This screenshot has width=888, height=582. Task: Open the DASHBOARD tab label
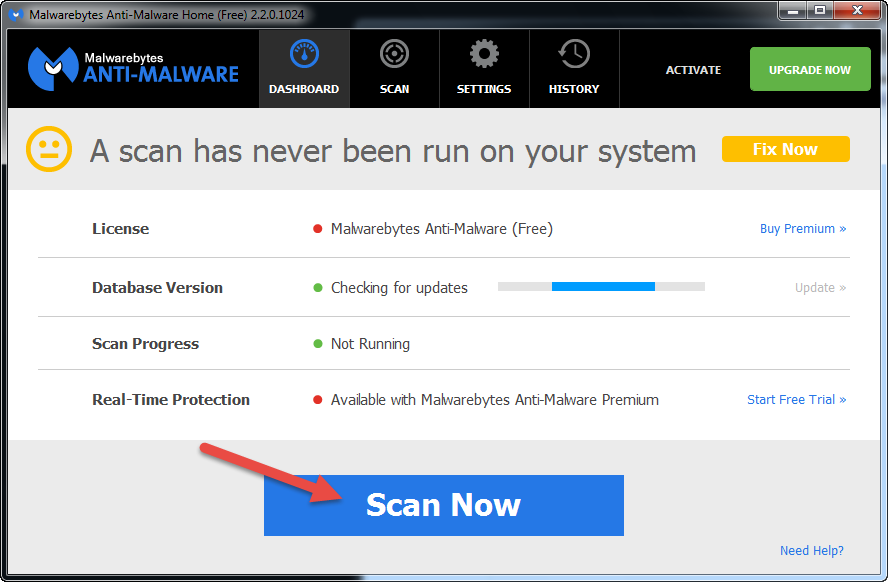[304, 89]
